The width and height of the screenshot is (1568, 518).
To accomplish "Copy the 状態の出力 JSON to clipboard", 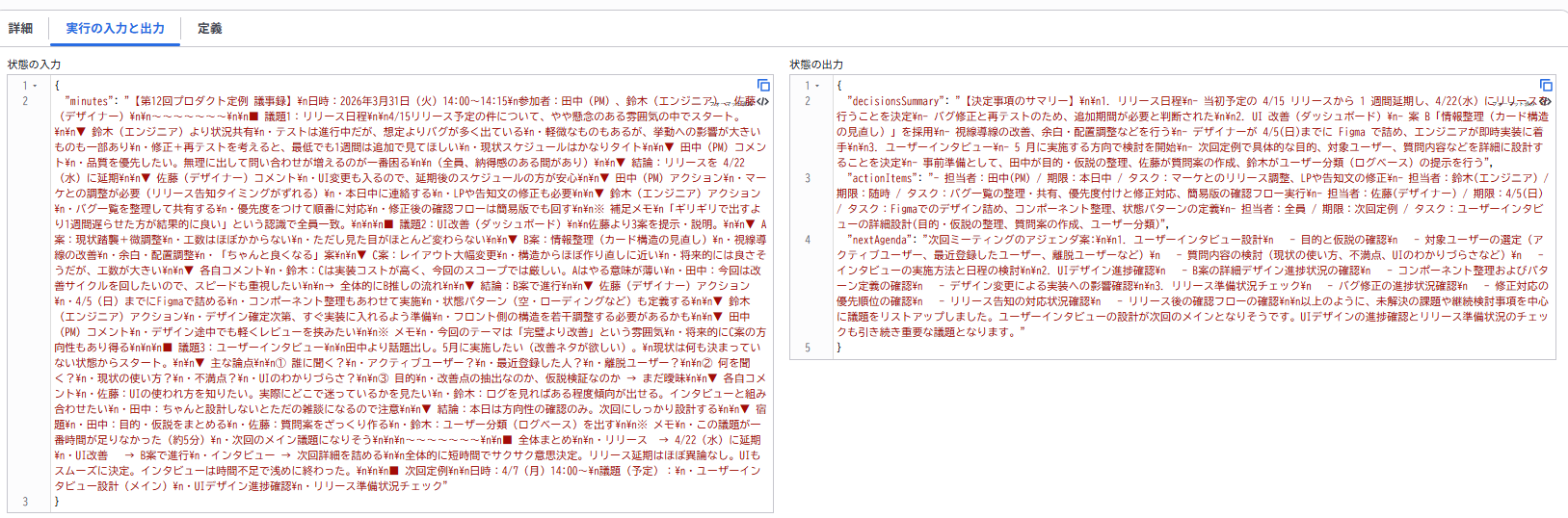I will point(1546,86).
